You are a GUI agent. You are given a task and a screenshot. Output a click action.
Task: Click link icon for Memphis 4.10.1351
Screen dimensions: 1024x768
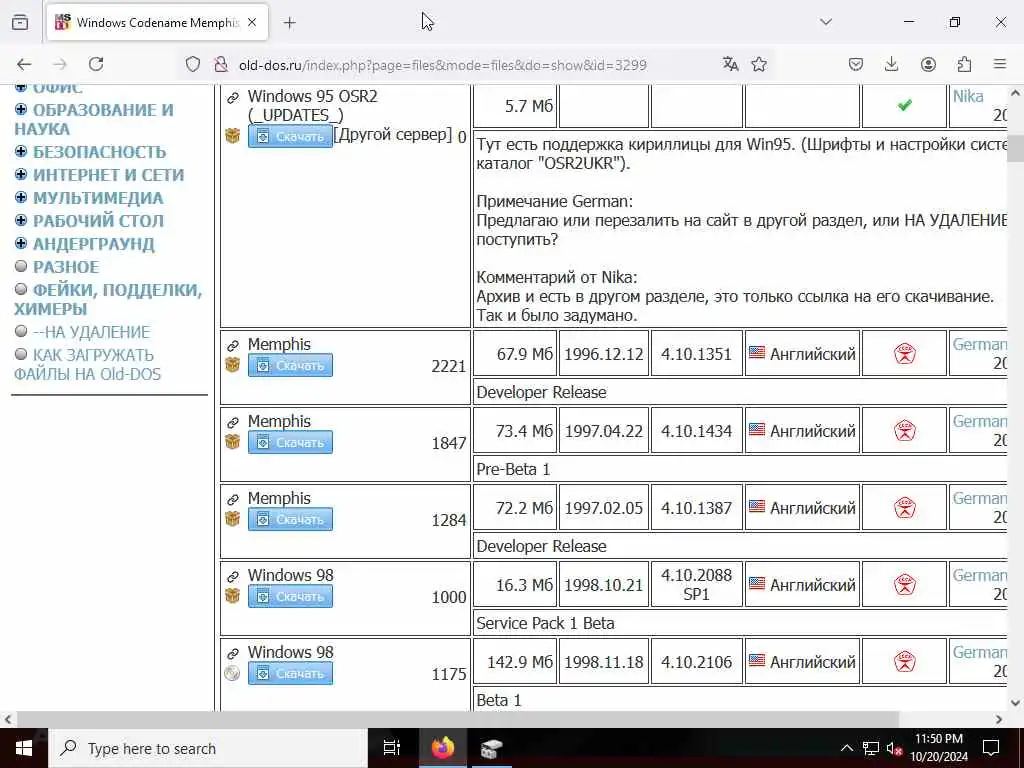point(232,345)
